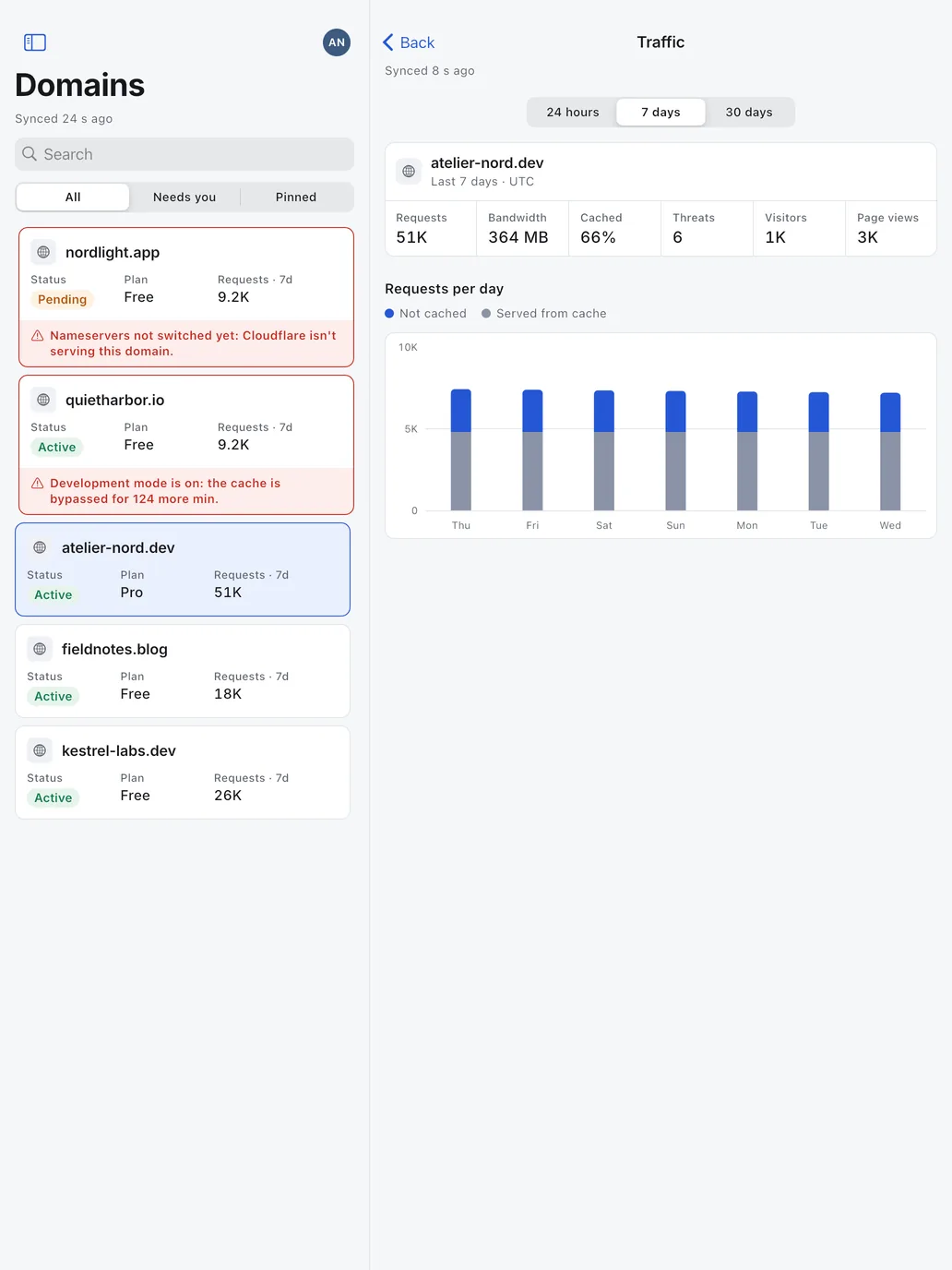This screenshot has width=952, height=1270.
Task: Switch range to 30 days
Action: coord(749,112)
